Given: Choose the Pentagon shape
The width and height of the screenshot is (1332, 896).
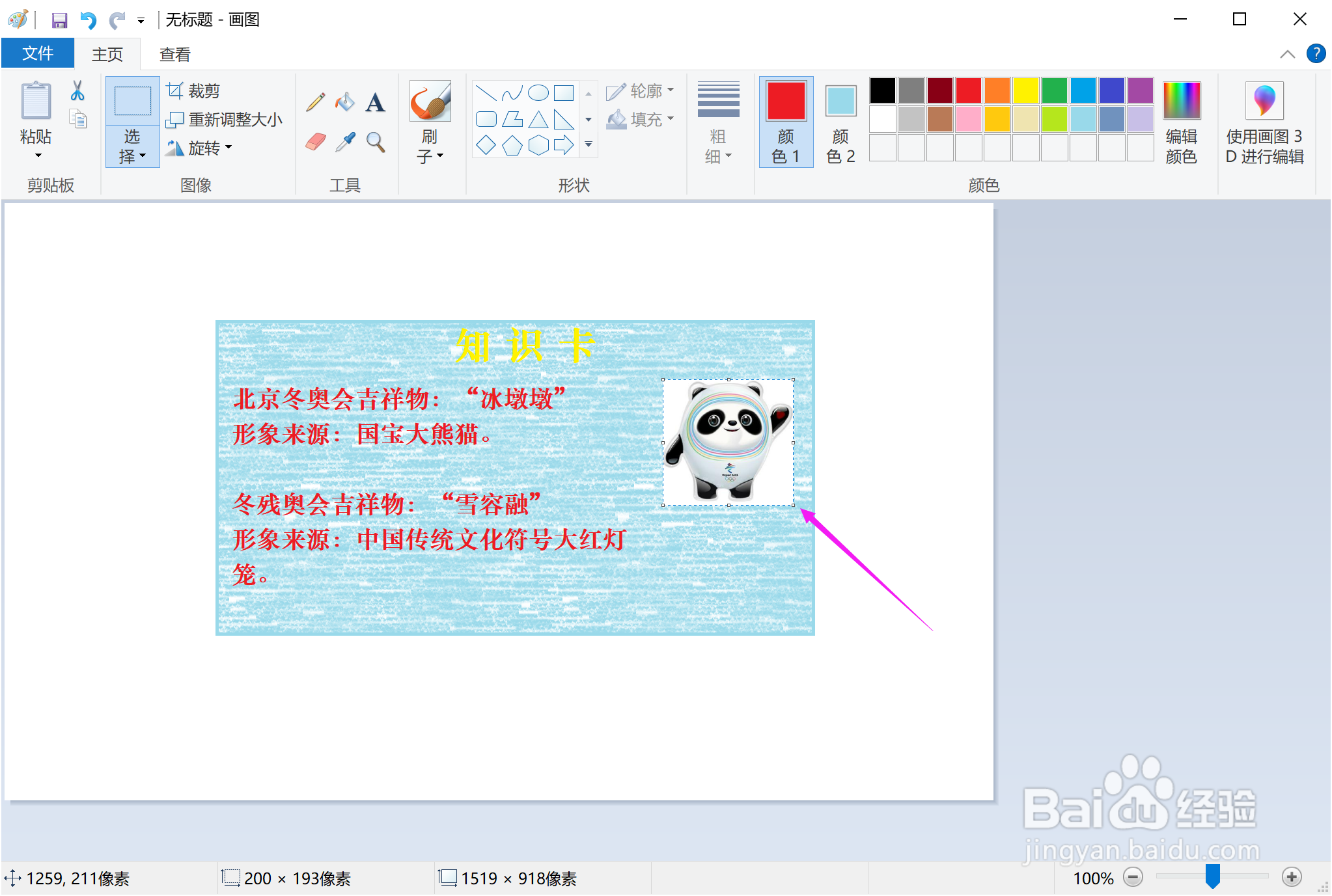Looking at the screenshot, I should pyautogui.click(x=512, y=145).
